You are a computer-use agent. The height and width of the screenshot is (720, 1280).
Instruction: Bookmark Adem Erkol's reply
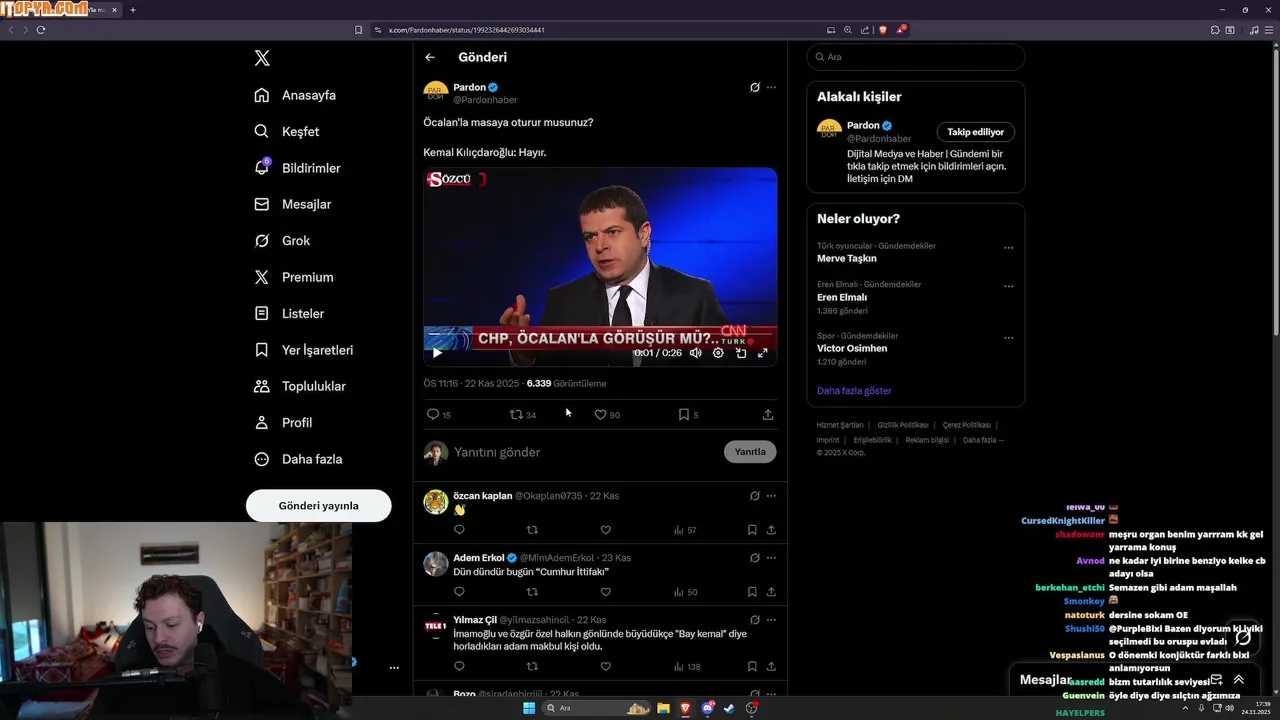coord(752,592)
